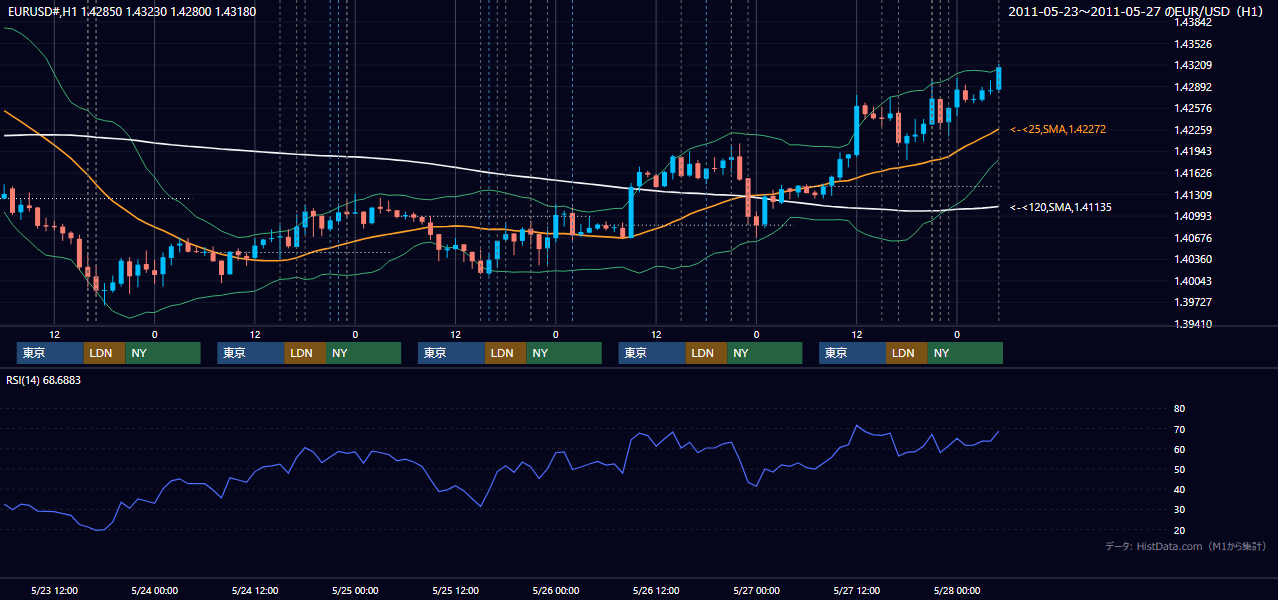1278x600 pixels.
Task: Click price axis label 1.40043
Action: (x=1192, y=281)
